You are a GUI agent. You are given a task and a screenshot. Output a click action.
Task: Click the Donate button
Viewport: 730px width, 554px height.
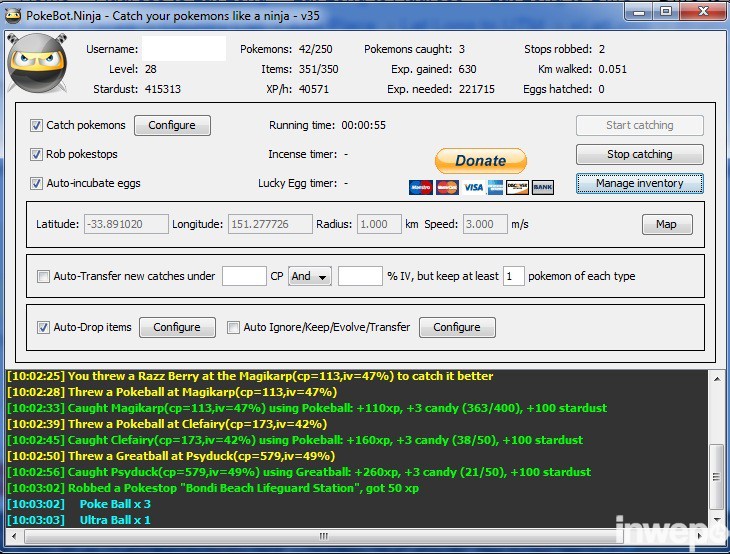pyautogui.click(x=481, y=161)
